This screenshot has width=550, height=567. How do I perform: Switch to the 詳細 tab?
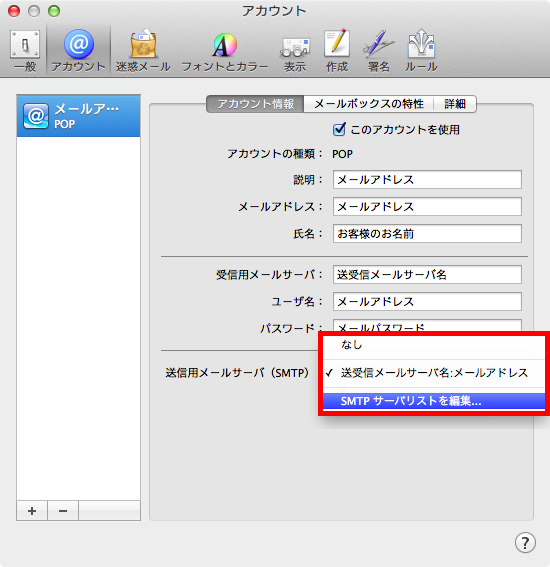(455, 104)
